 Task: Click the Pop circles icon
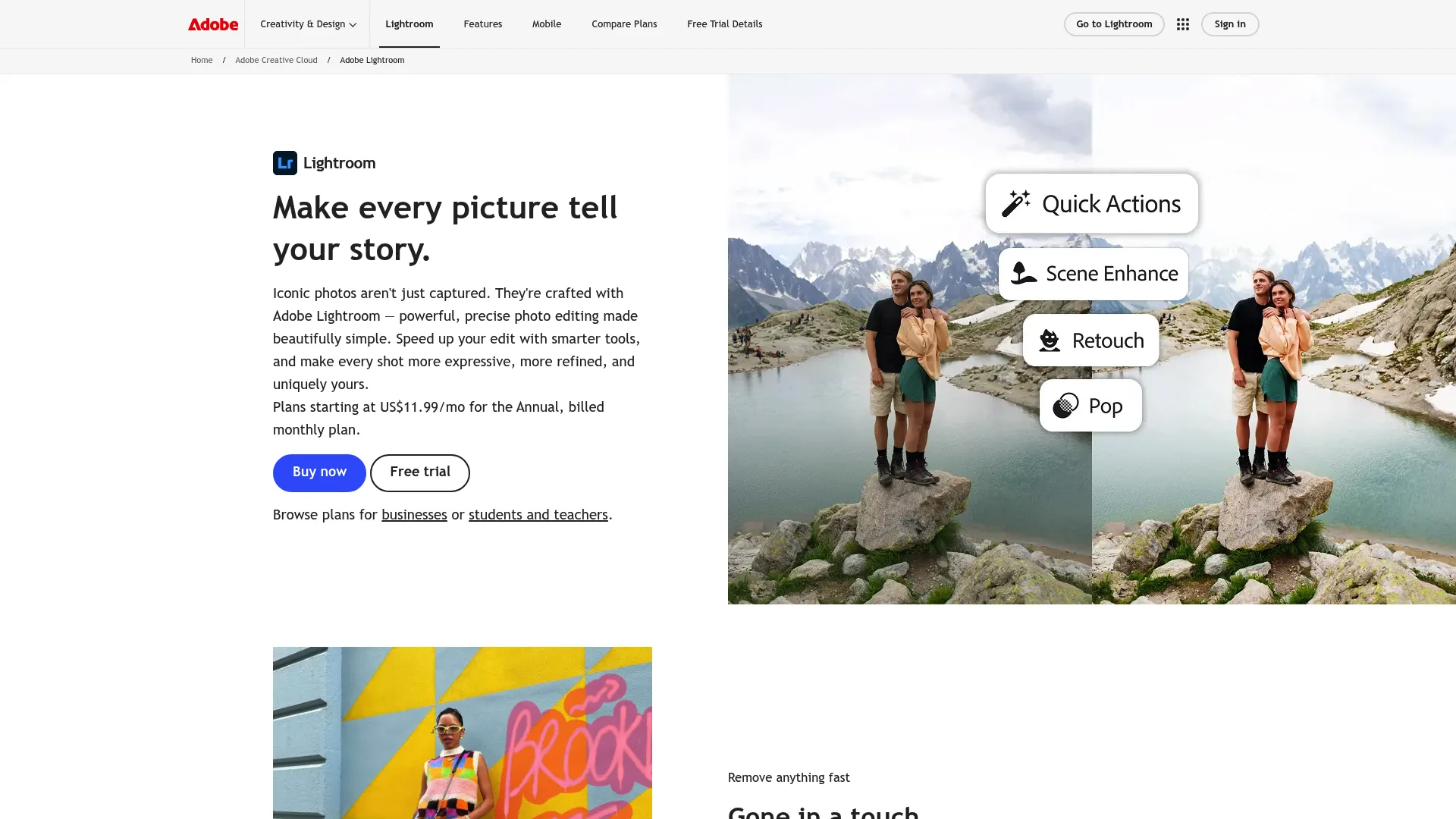coord(1065,406)
